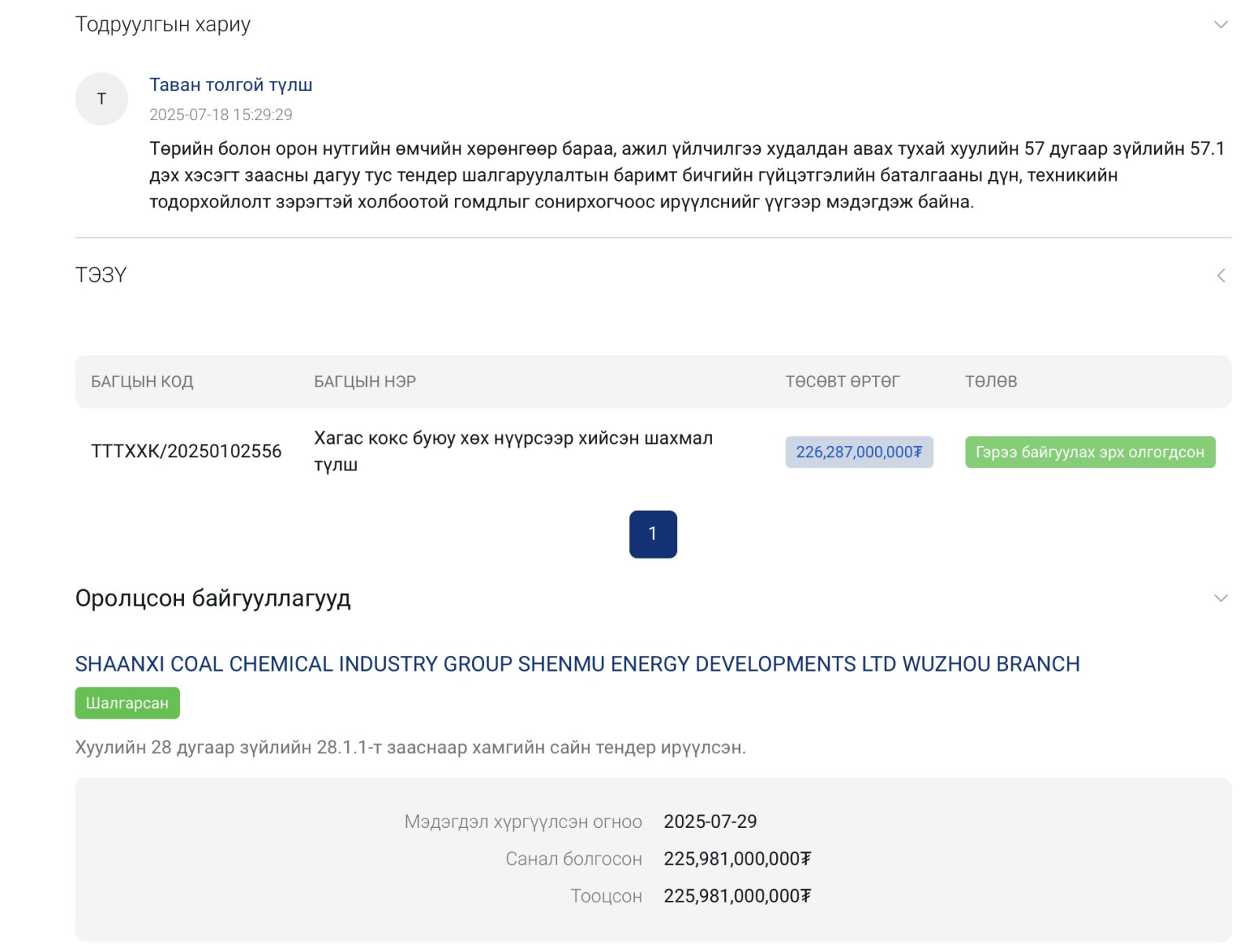Click the timestamp 2025-07-18 15:29:29
The width and height of the screenshot is (1257, 952).
pyautogui.click(x=221, y=115)
